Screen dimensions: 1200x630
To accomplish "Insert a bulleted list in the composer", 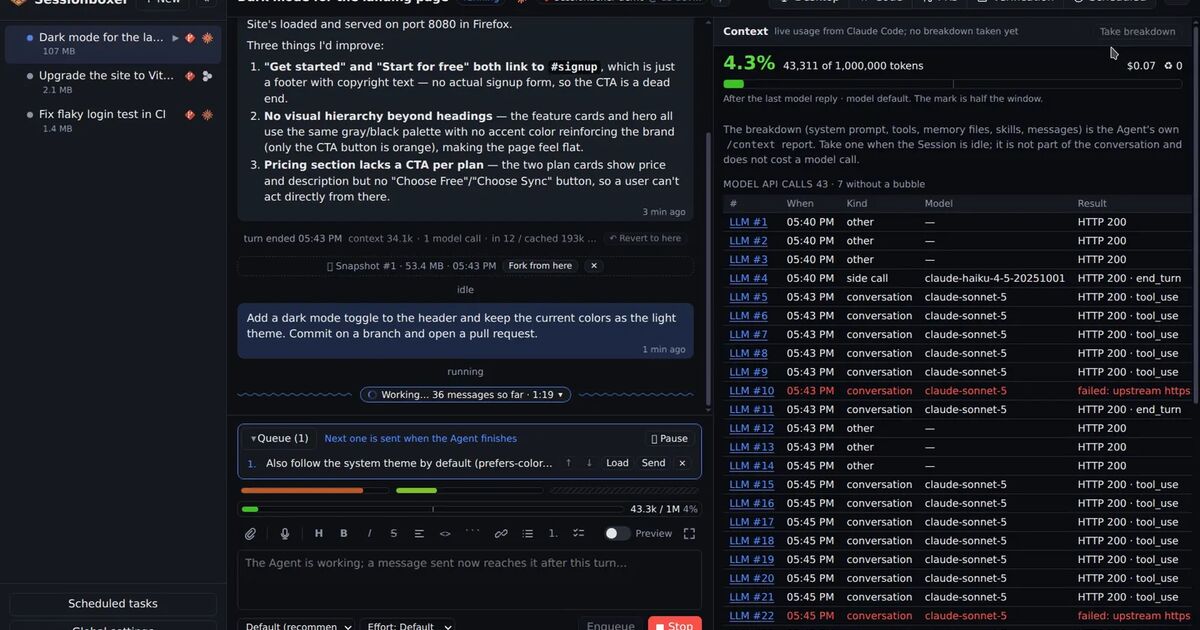I will coord(528,534).
